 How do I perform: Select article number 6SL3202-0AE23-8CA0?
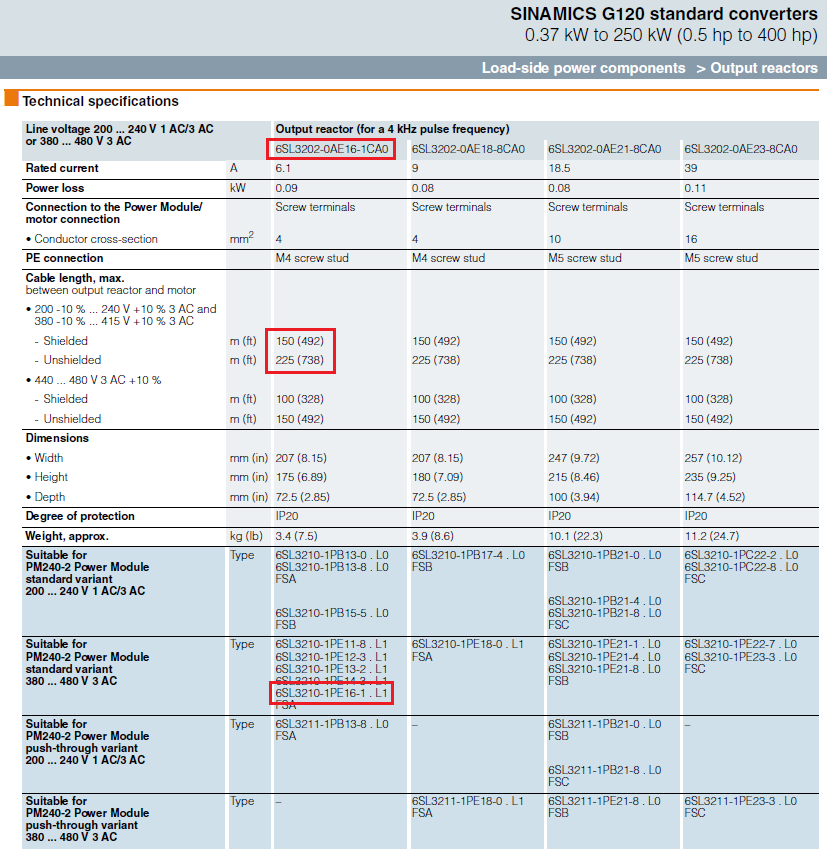[x=741, y=149]
